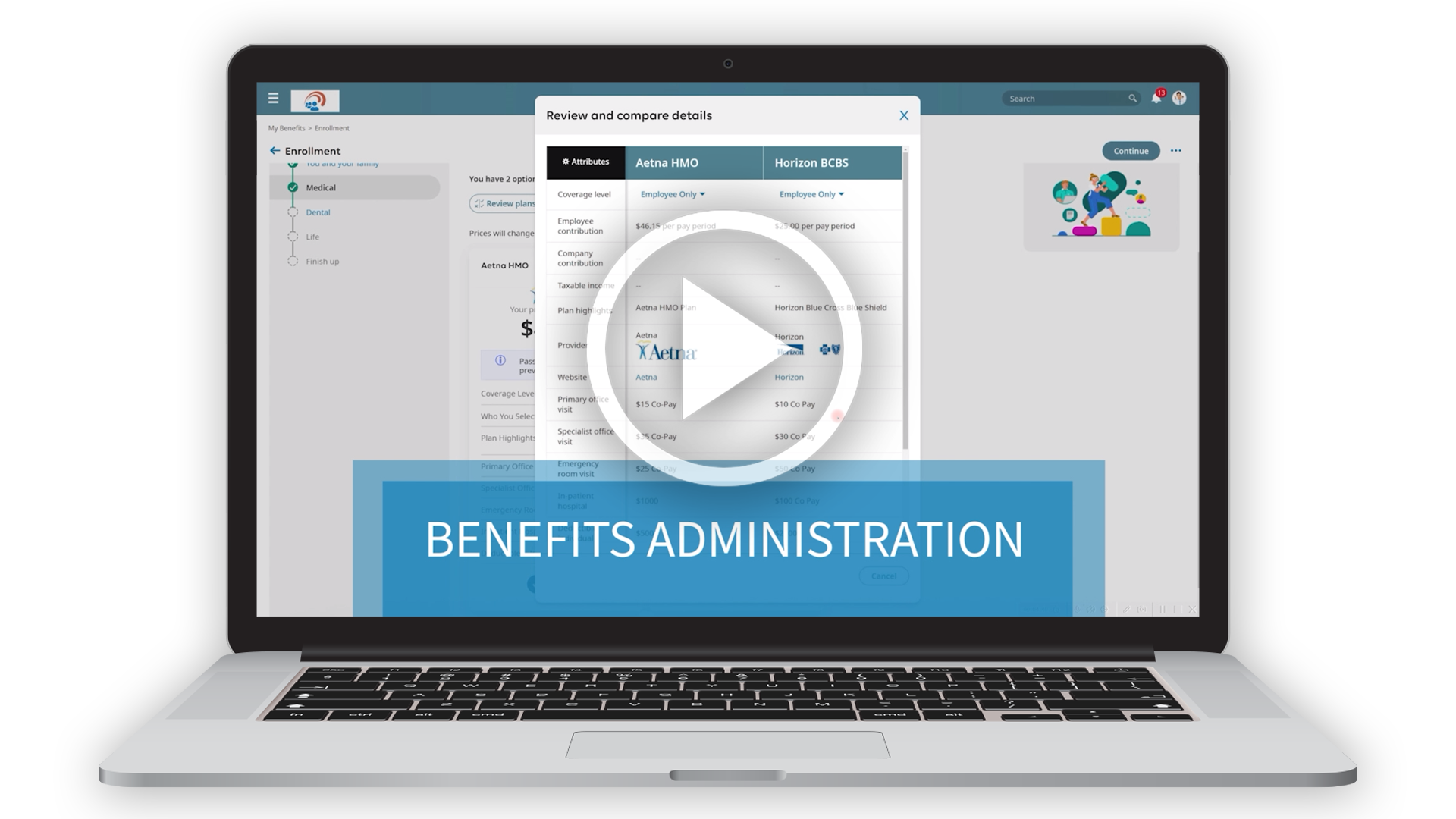Click the hamburger menu icon
The height and width of the screenshot is (819, 1456).
click(274, 97)
